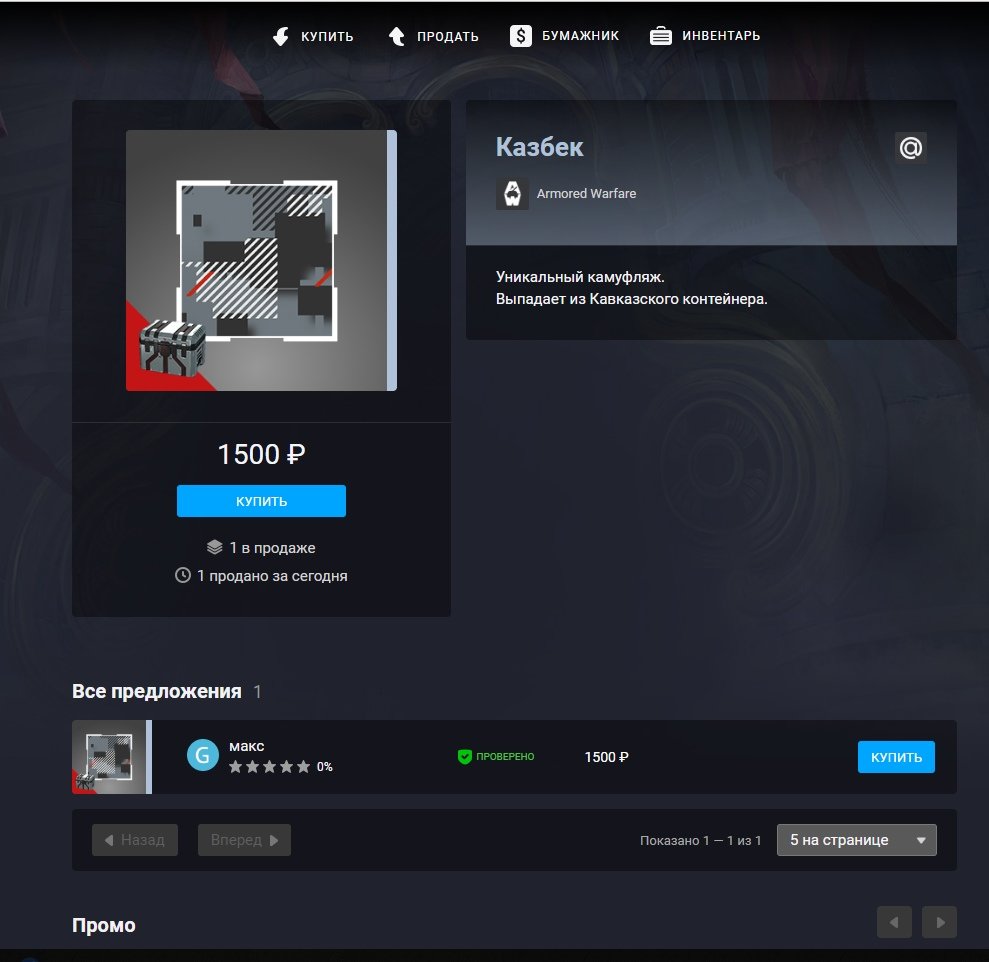The image size is (989, 962).
Task: Click the large 1500 ₽ price
Action: [x=261, y=454]
